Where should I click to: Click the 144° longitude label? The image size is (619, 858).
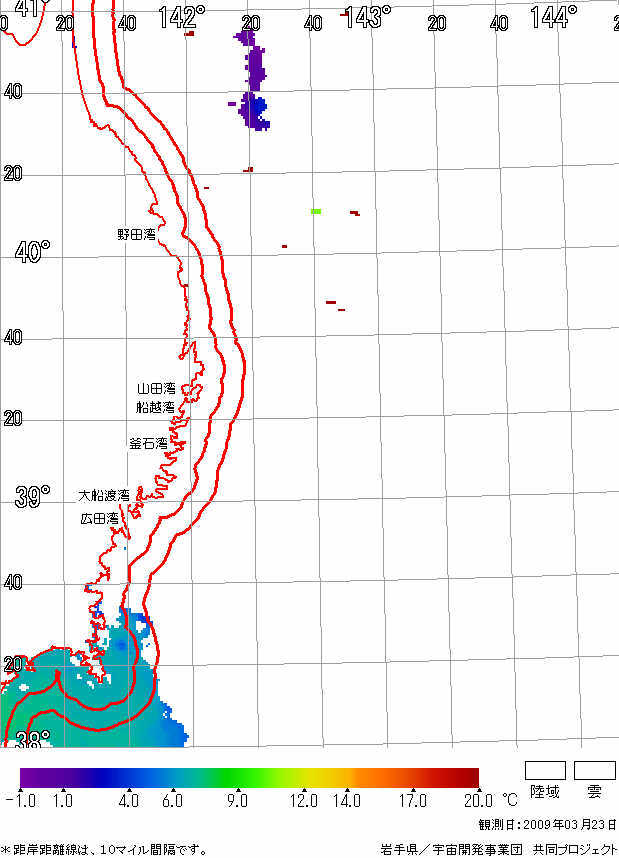(x=553, y=17)
